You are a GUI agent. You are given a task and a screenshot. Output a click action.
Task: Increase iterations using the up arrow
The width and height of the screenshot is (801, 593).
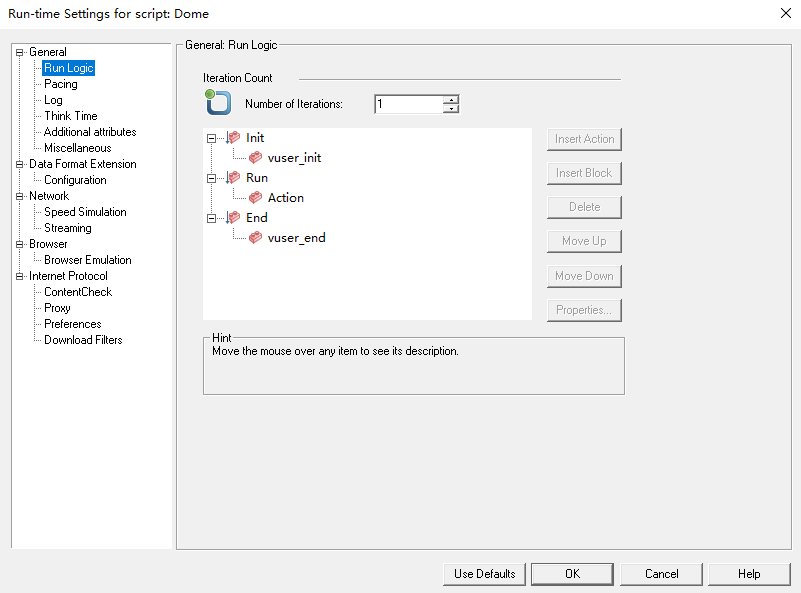pyautogui.click(x=449, y=99)
